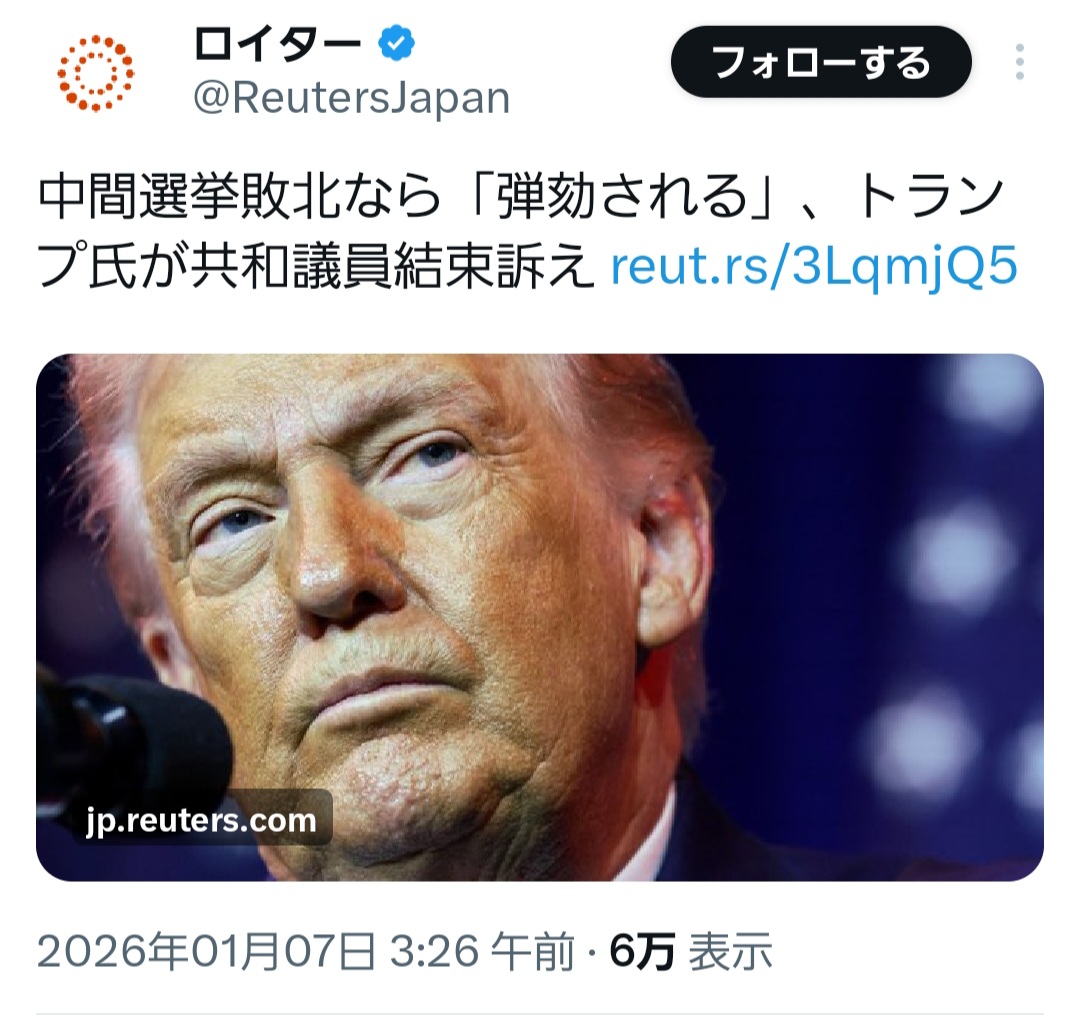Click the 6万 表示 view count
Viewport: 1080px width, 1021px height.
pos(691,951)
